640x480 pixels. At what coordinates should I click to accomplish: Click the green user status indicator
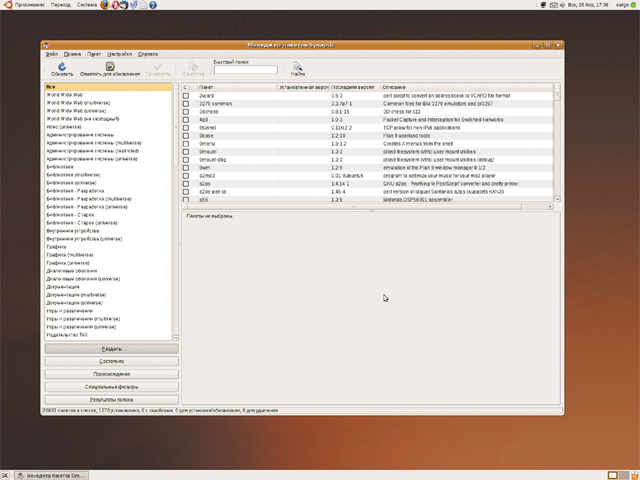pos(633,5)
